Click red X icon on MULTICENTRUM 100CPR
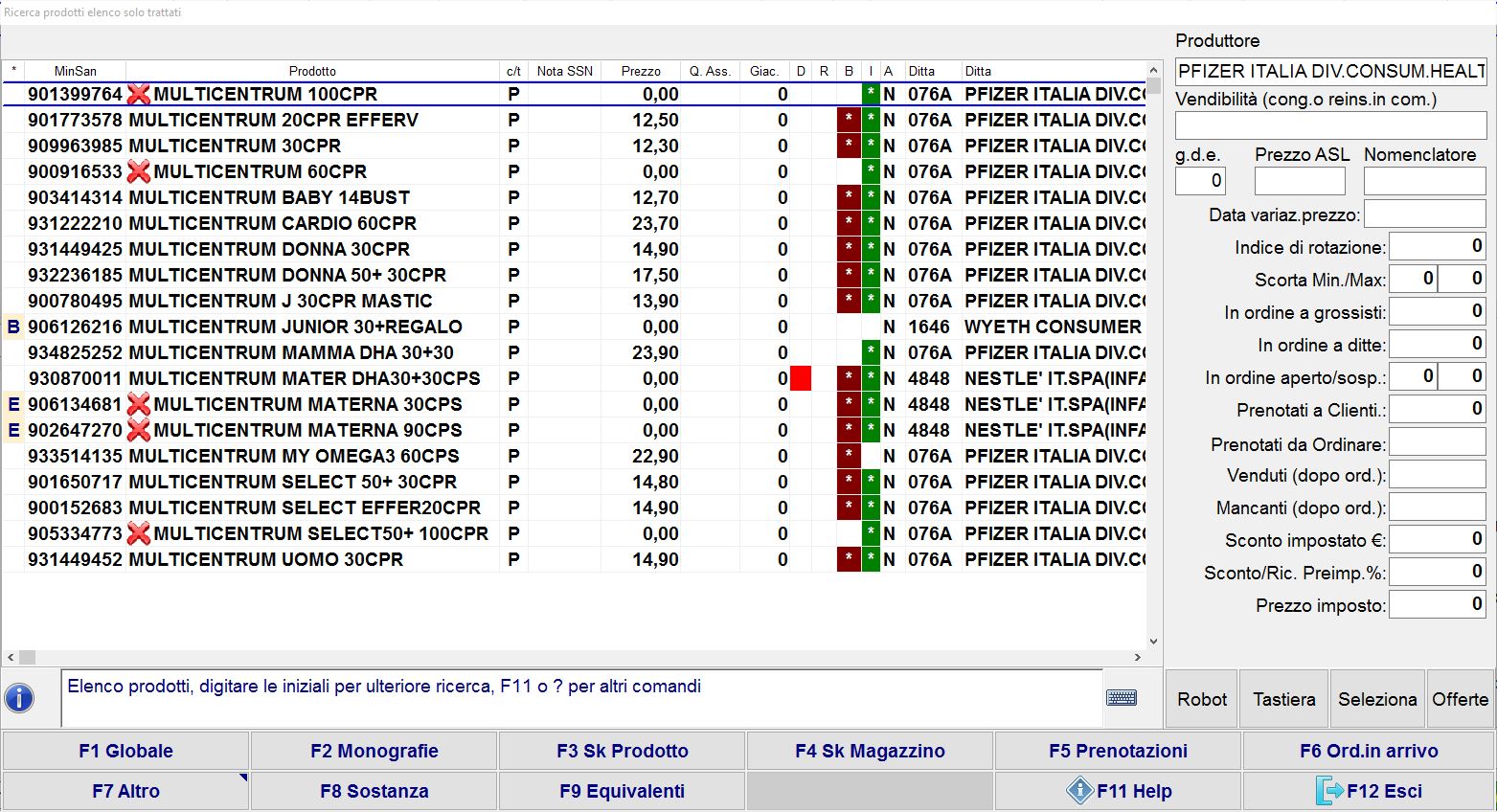The image size is (1497, 812). click(x=139, y=94)
